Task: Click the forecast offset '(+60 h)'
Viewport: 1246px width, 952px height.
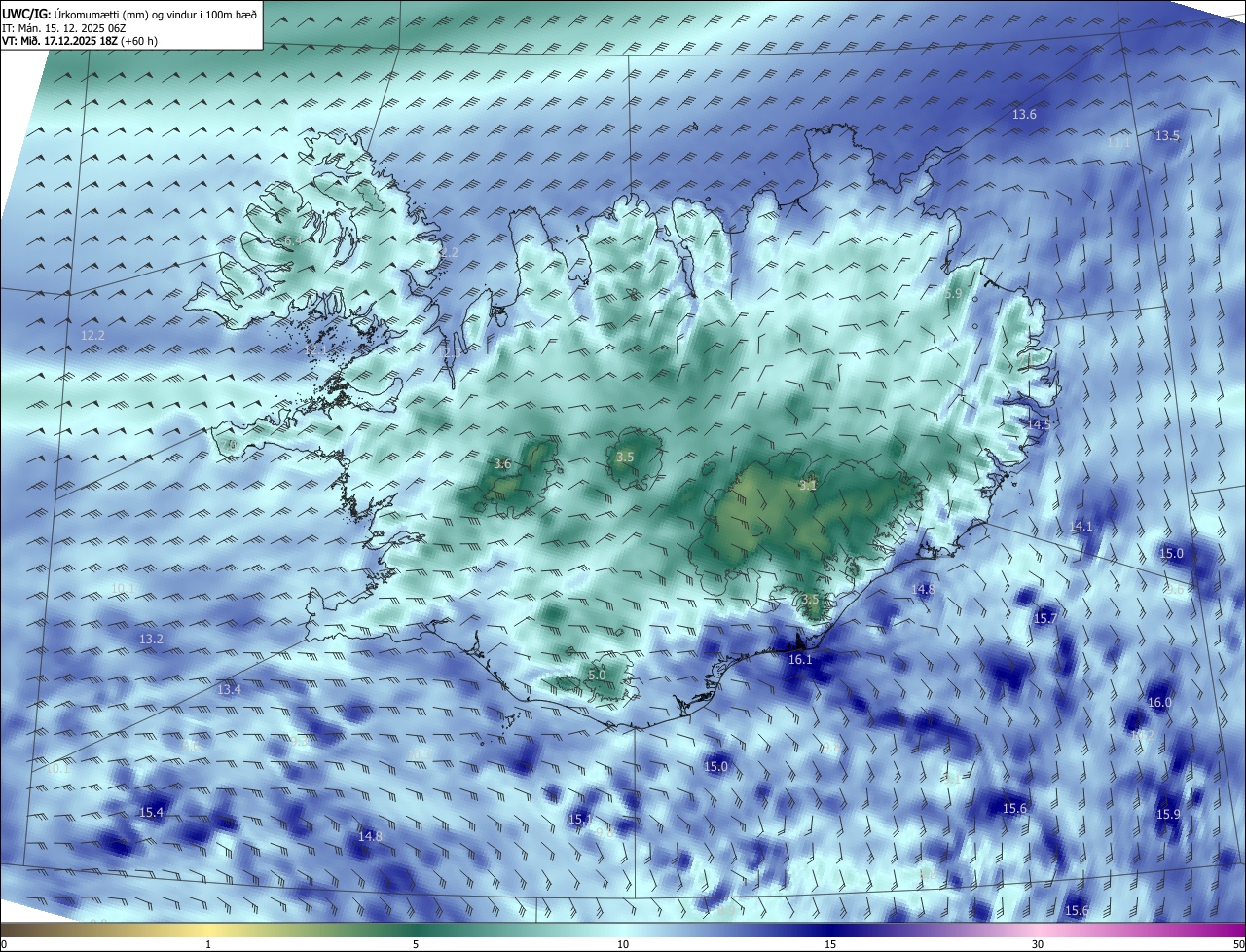Action: [137, 41]
